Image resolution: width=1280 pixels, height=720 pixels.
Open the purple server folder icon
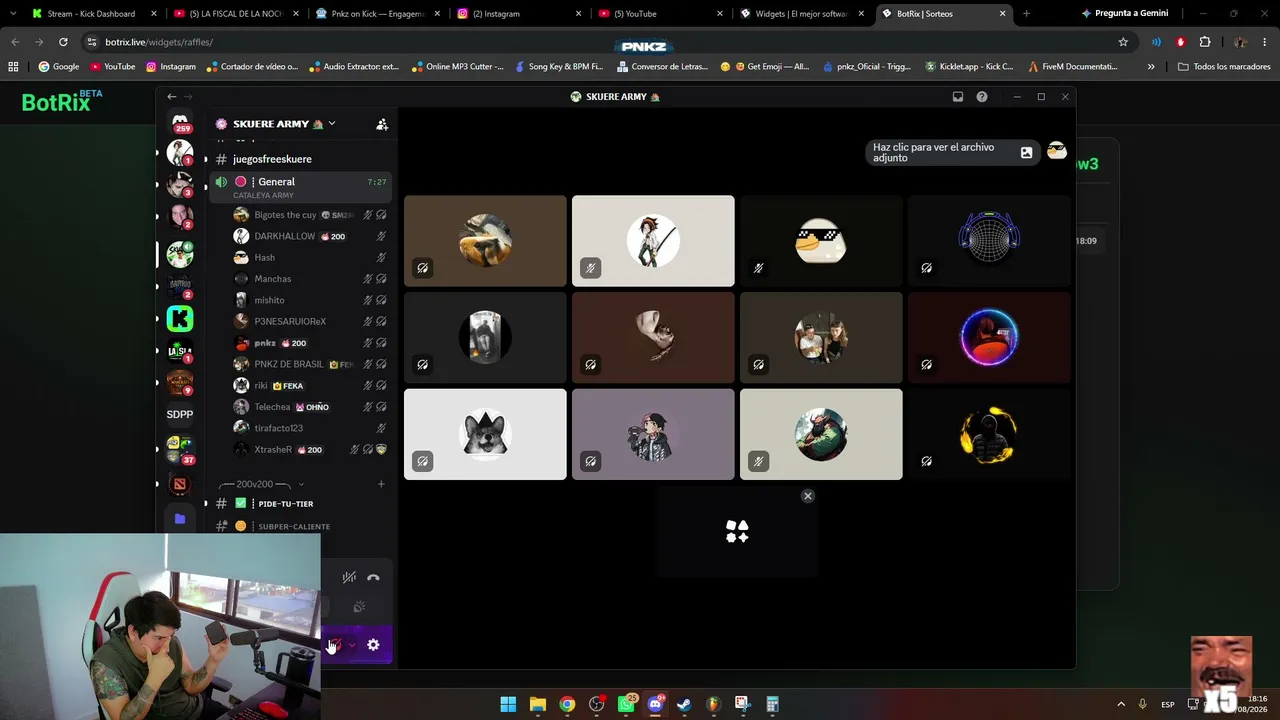(180, 518)
